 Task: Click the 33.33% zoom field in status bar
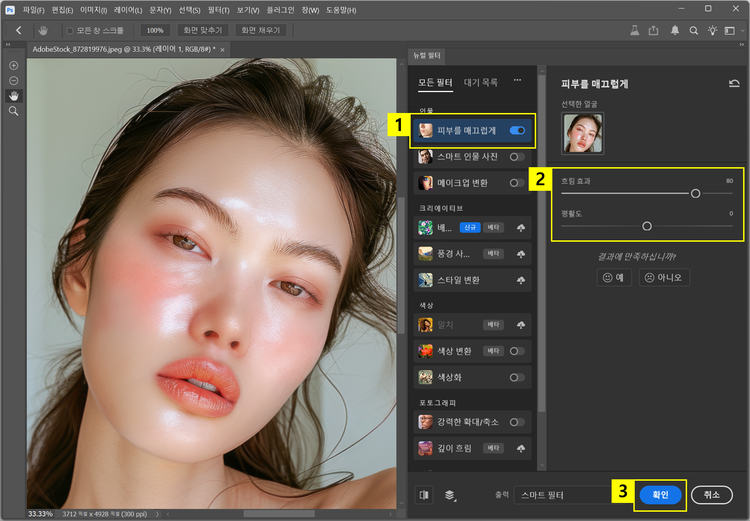pos(40,514)
